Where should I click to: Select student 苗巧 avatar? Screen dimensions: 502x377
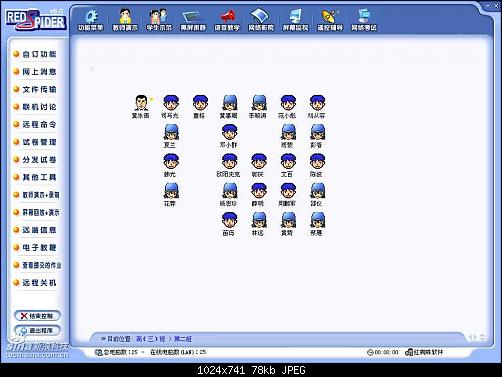[x=229, y=220]
